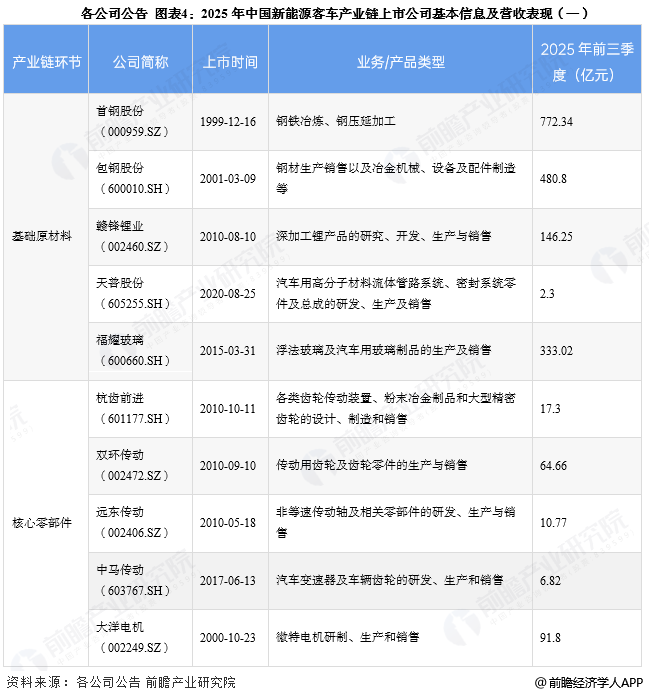Click stock code （002460.SZ）
Screen dimensions: 649x694
(x=135, y=247)
